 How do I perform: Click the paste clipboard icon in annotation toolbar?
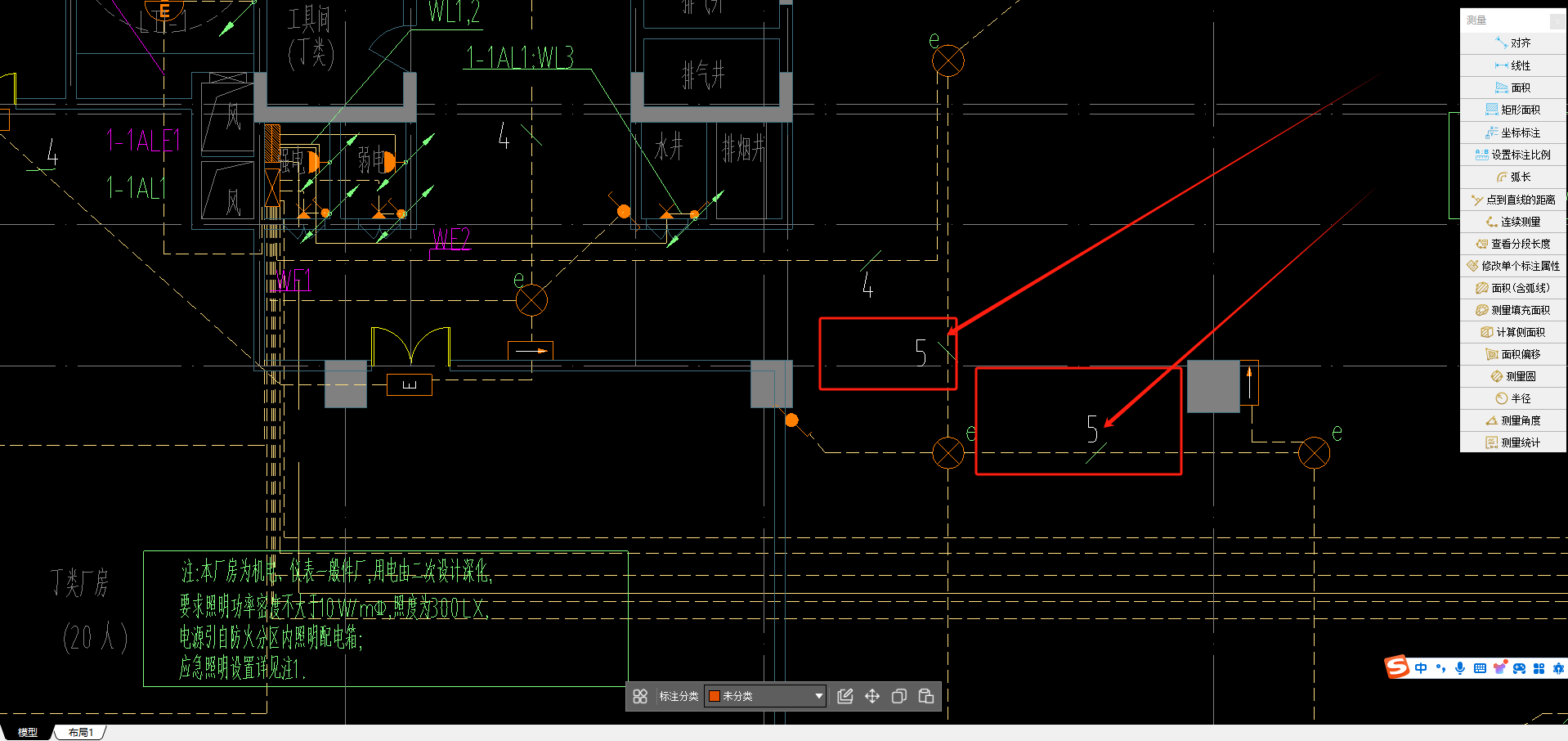tap(926, 696)
